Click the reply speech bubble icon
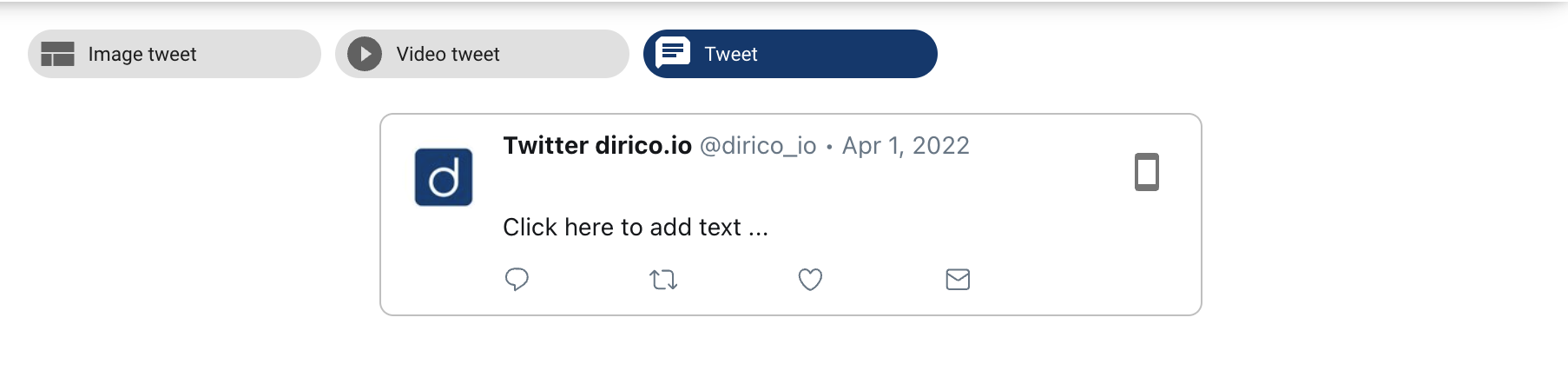 (x=517, y=280)
